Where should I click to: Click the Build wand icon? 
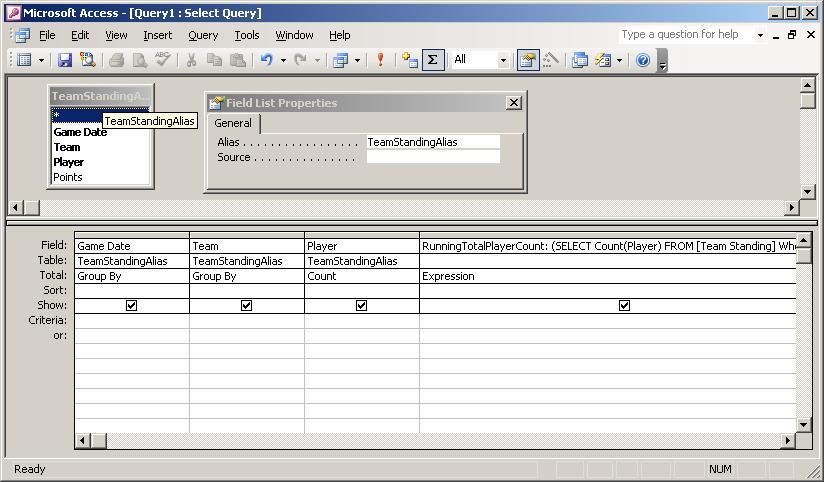(550, 60)
